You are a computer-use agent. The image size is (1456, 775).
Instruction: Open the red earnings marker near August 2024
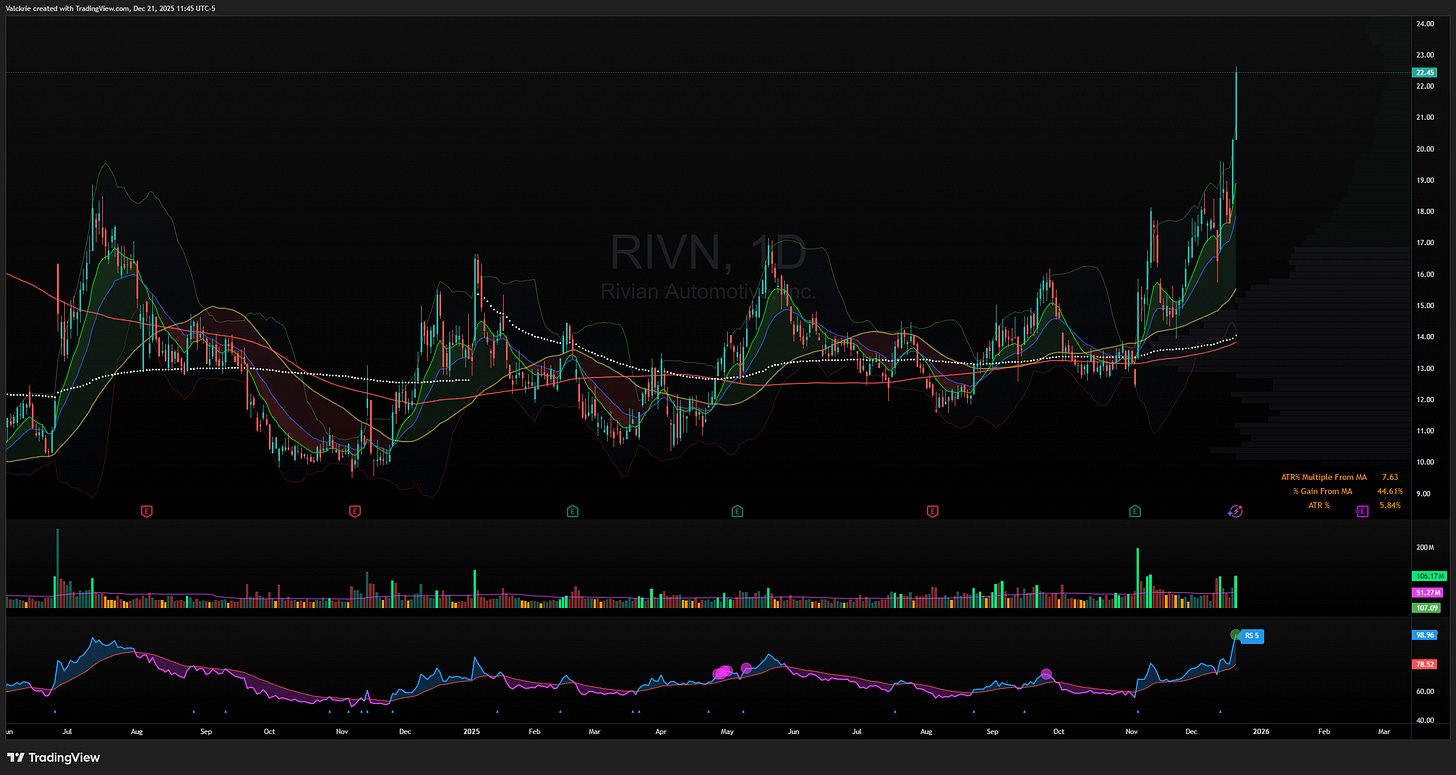147,511
